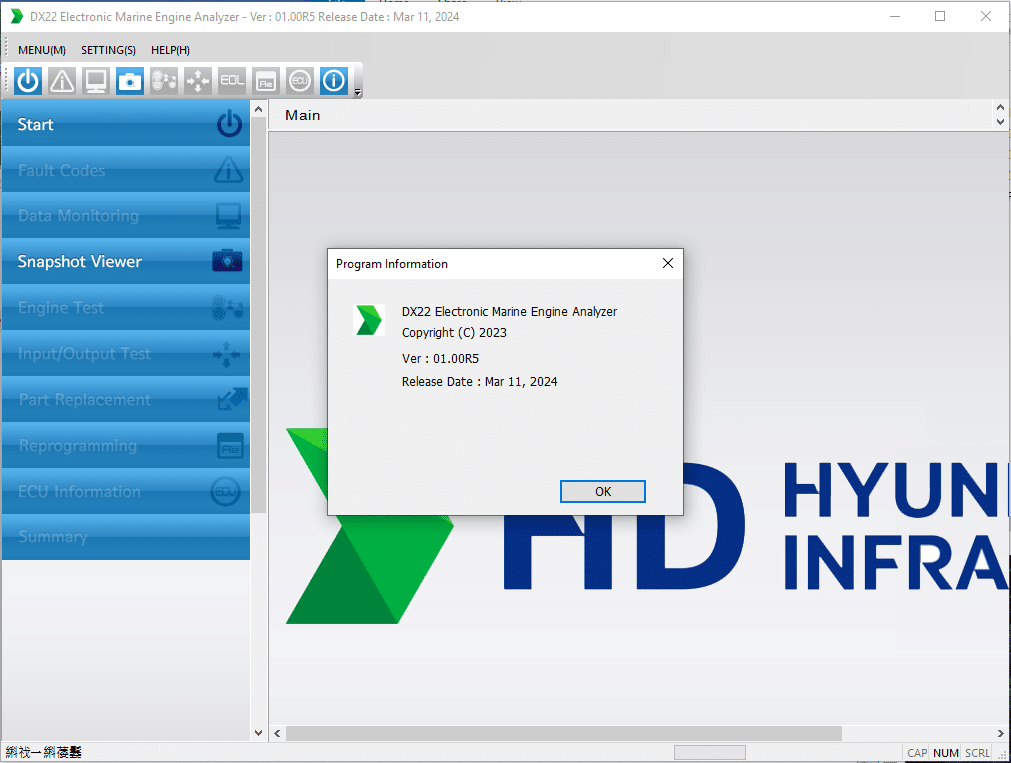
Task: Open the HELP(H) menu
Action: (x=170, y=50)
